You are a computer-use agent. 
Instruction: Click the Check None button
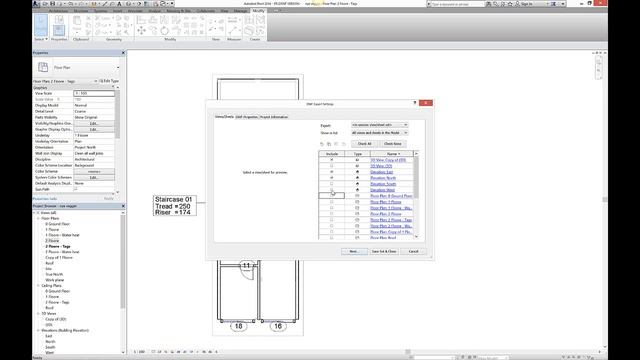[393, 144]
